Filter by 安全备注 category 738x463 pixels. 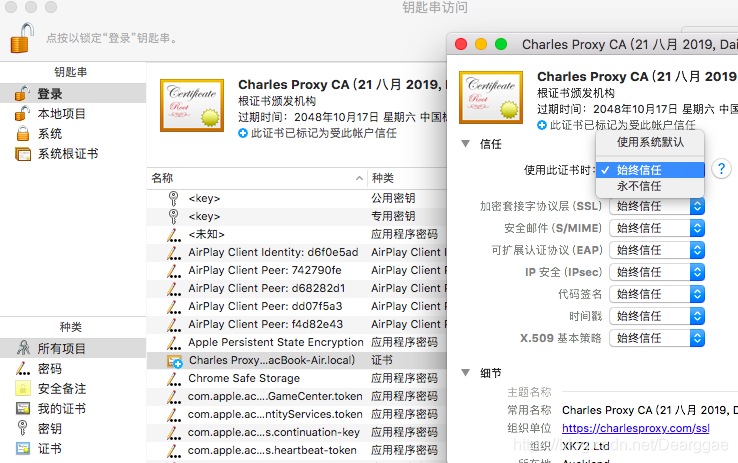pyautogui.click(x=73, y=389)
